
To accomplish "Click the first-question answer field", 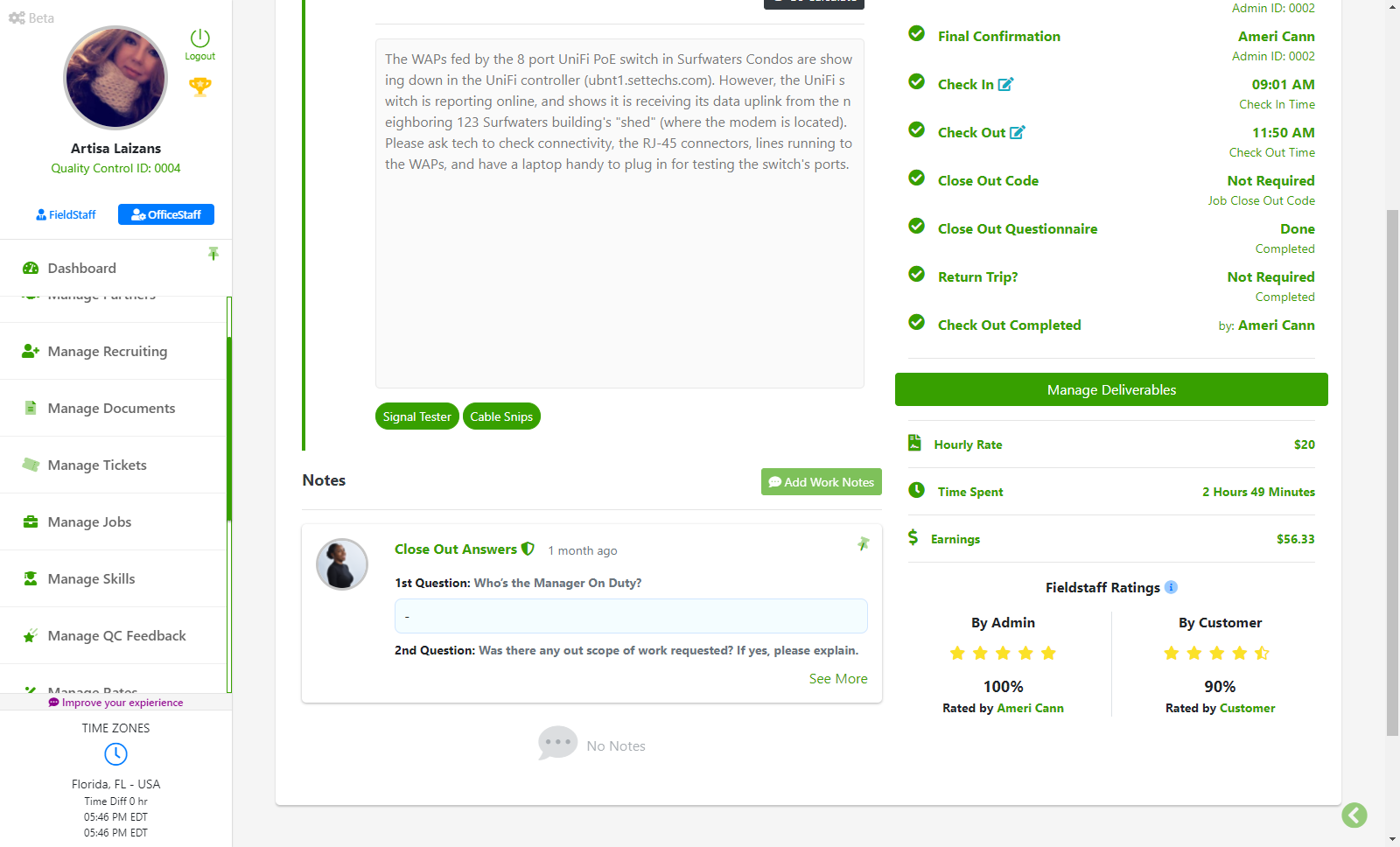I will pos(631,616).
